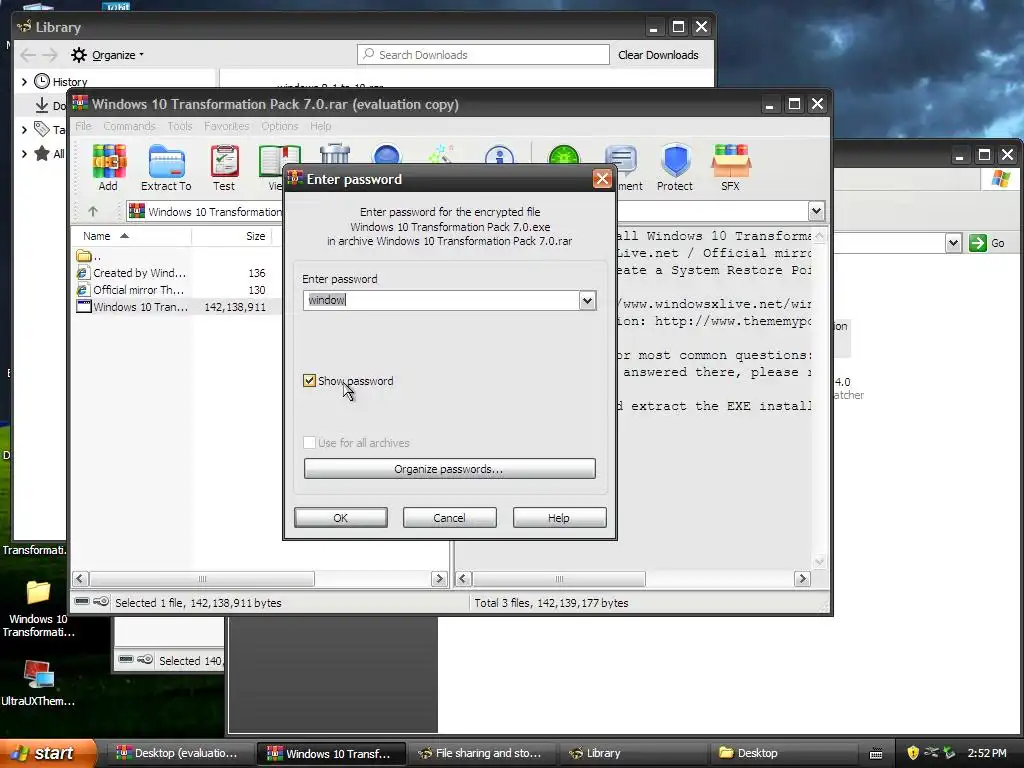Screen dimensions: 1024x768
Task: Click Cancel in the password dialog
Action: [450, 518]
